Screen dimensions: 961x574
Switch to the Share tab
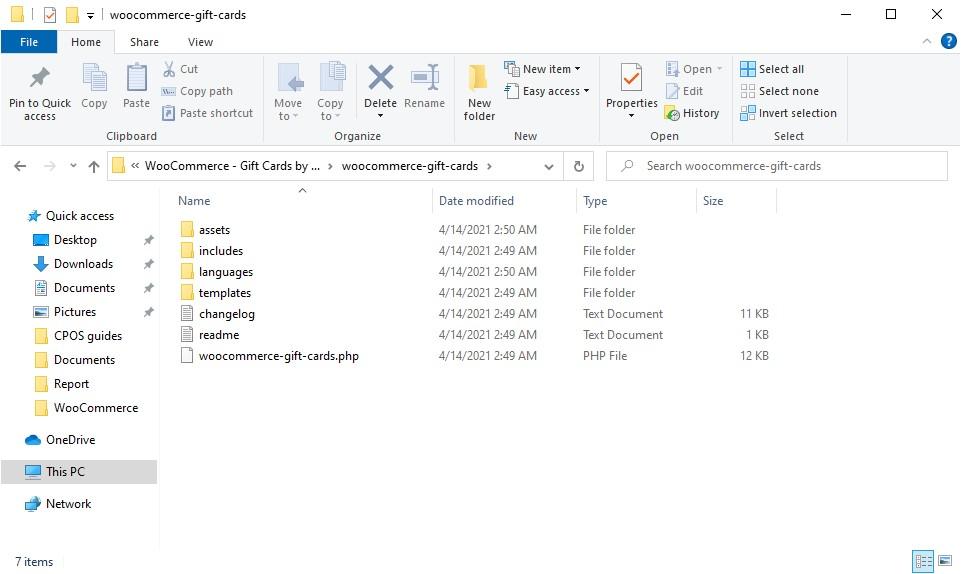pyautogui.click(x=144, y=42)
